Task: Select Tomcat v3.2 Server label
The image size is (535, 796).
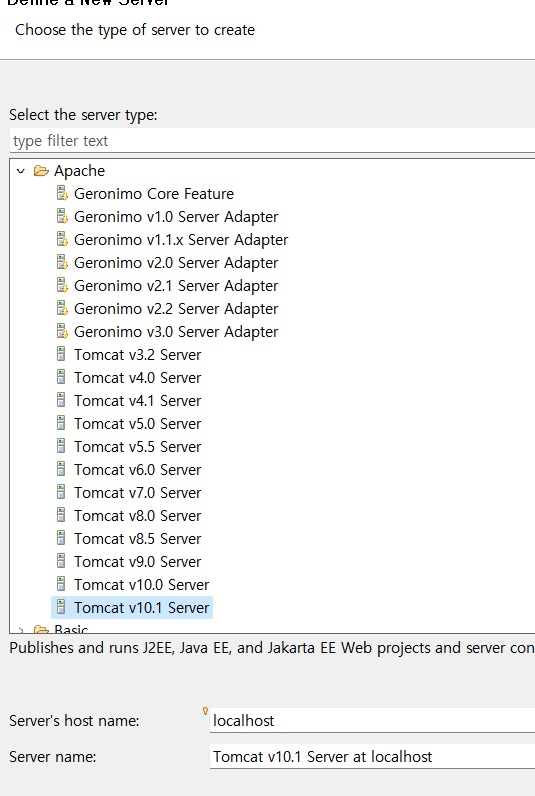Action: (x=138, y=354)
